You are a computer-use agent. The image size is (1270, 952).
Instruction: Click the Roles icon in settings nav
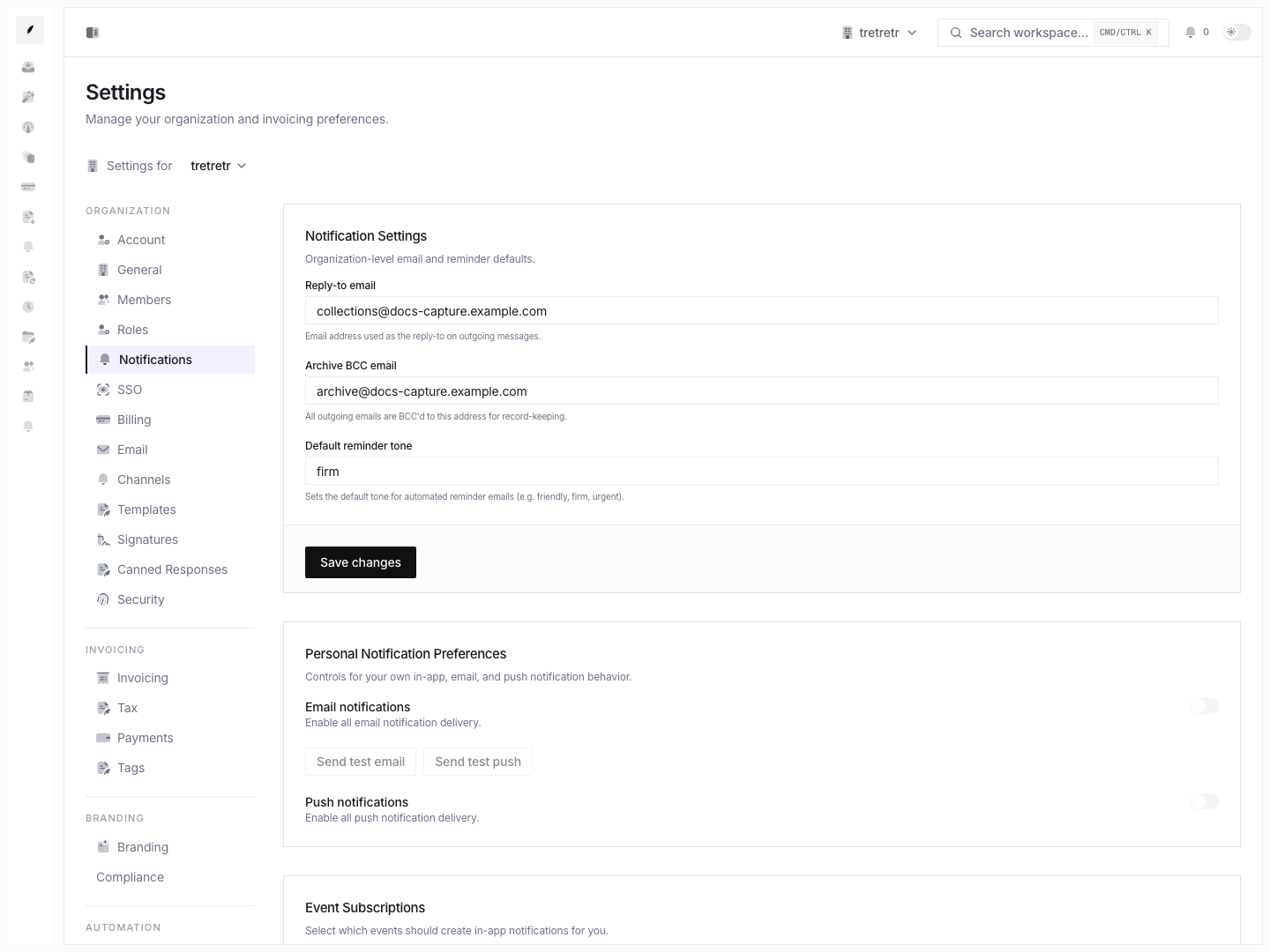(103, 330)
